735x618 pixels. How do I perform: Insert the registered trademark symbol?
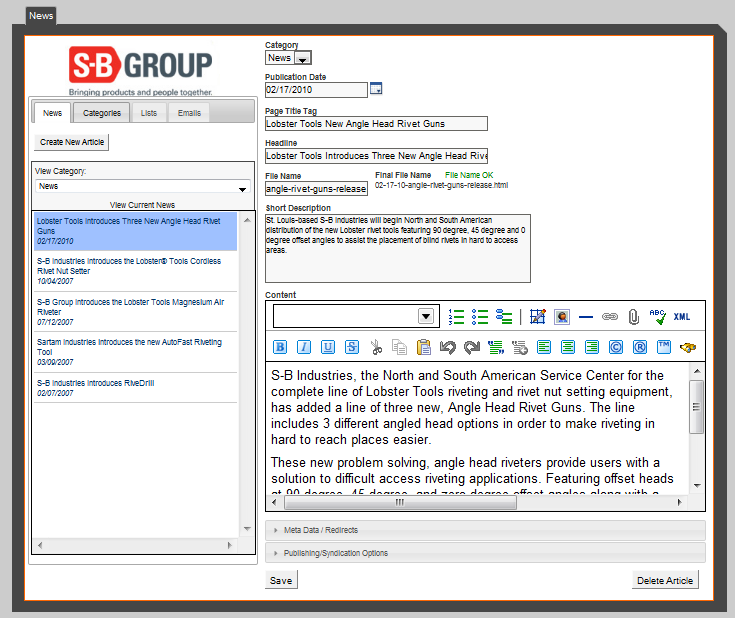640,347
